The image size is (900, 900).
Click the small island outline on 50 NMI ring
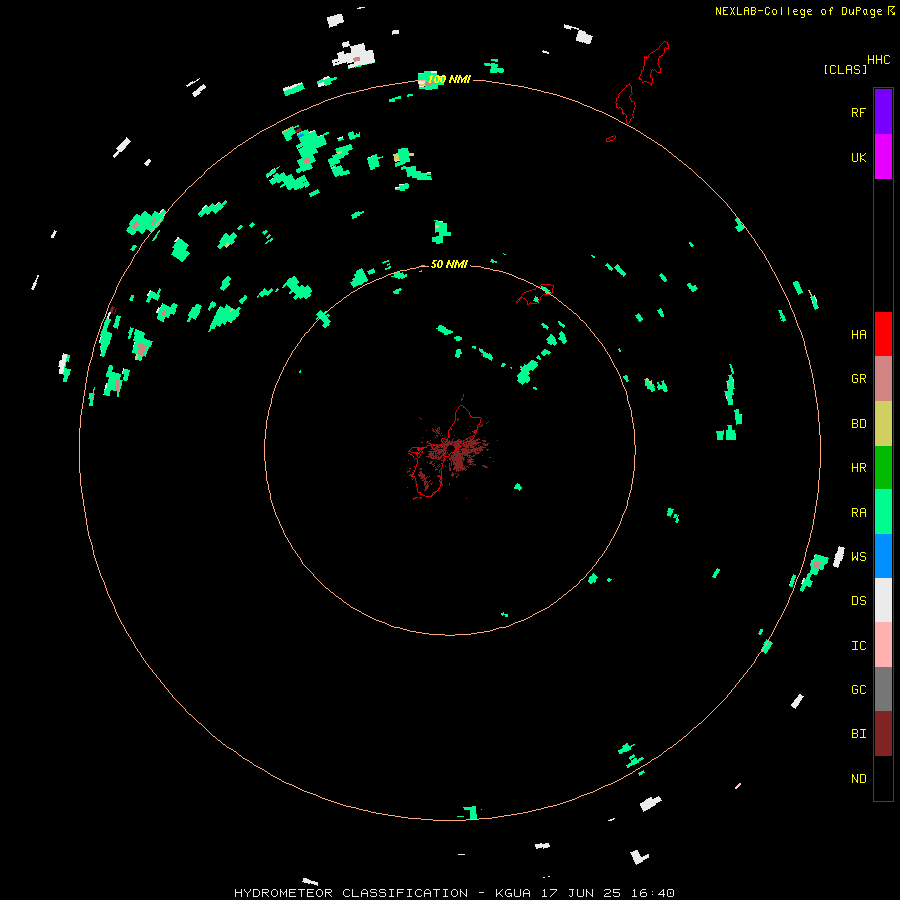535,294
